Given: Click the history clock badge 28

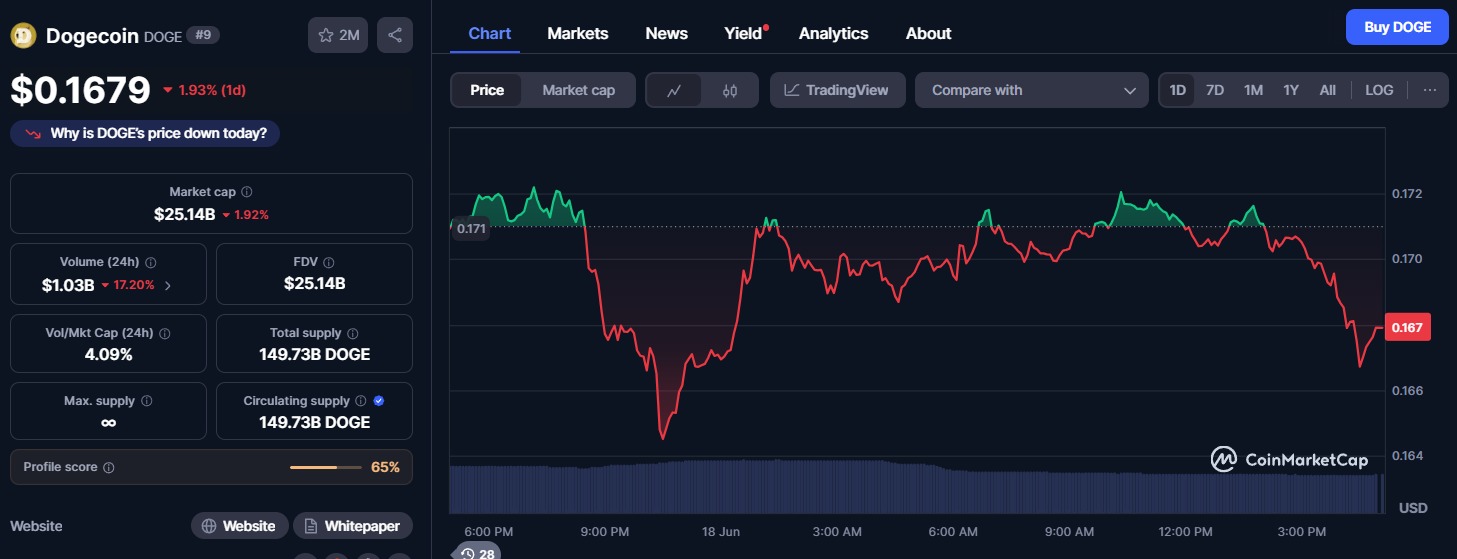Looking at the screenshot, I should point(477,553).
